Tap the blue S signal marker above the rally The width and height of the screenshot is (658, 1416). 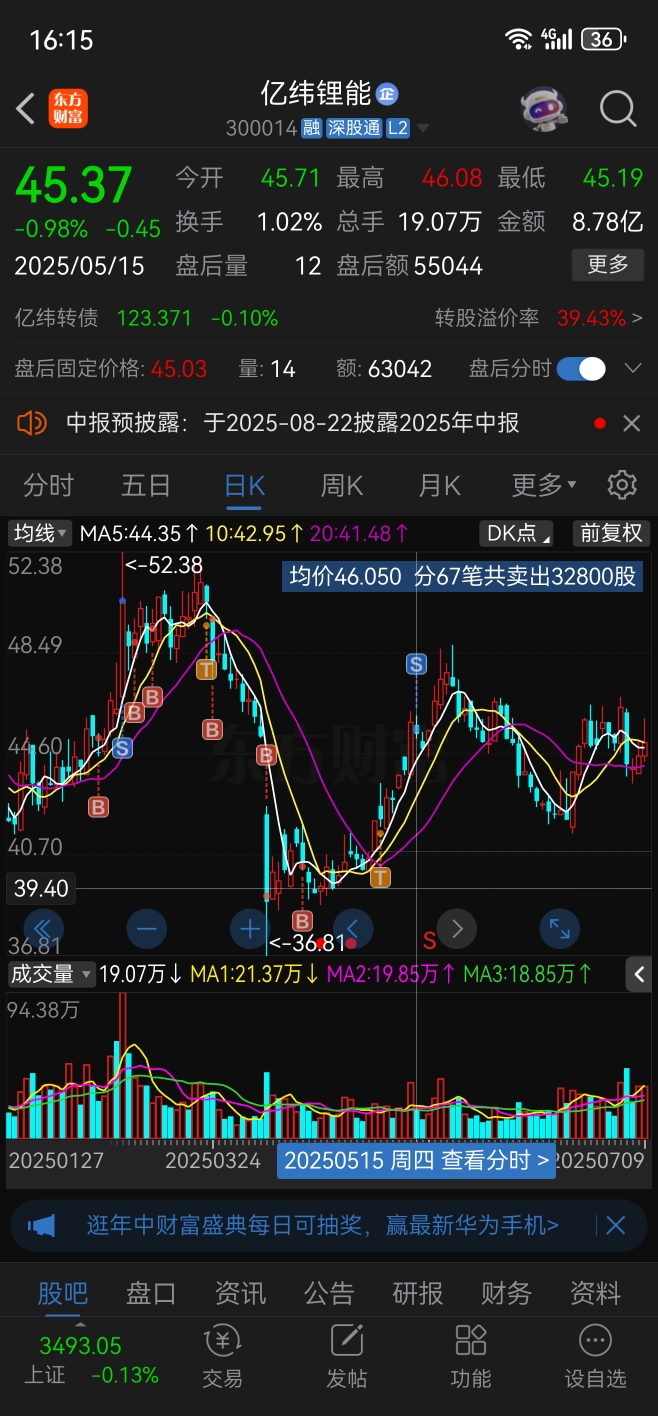click(416, 663)
